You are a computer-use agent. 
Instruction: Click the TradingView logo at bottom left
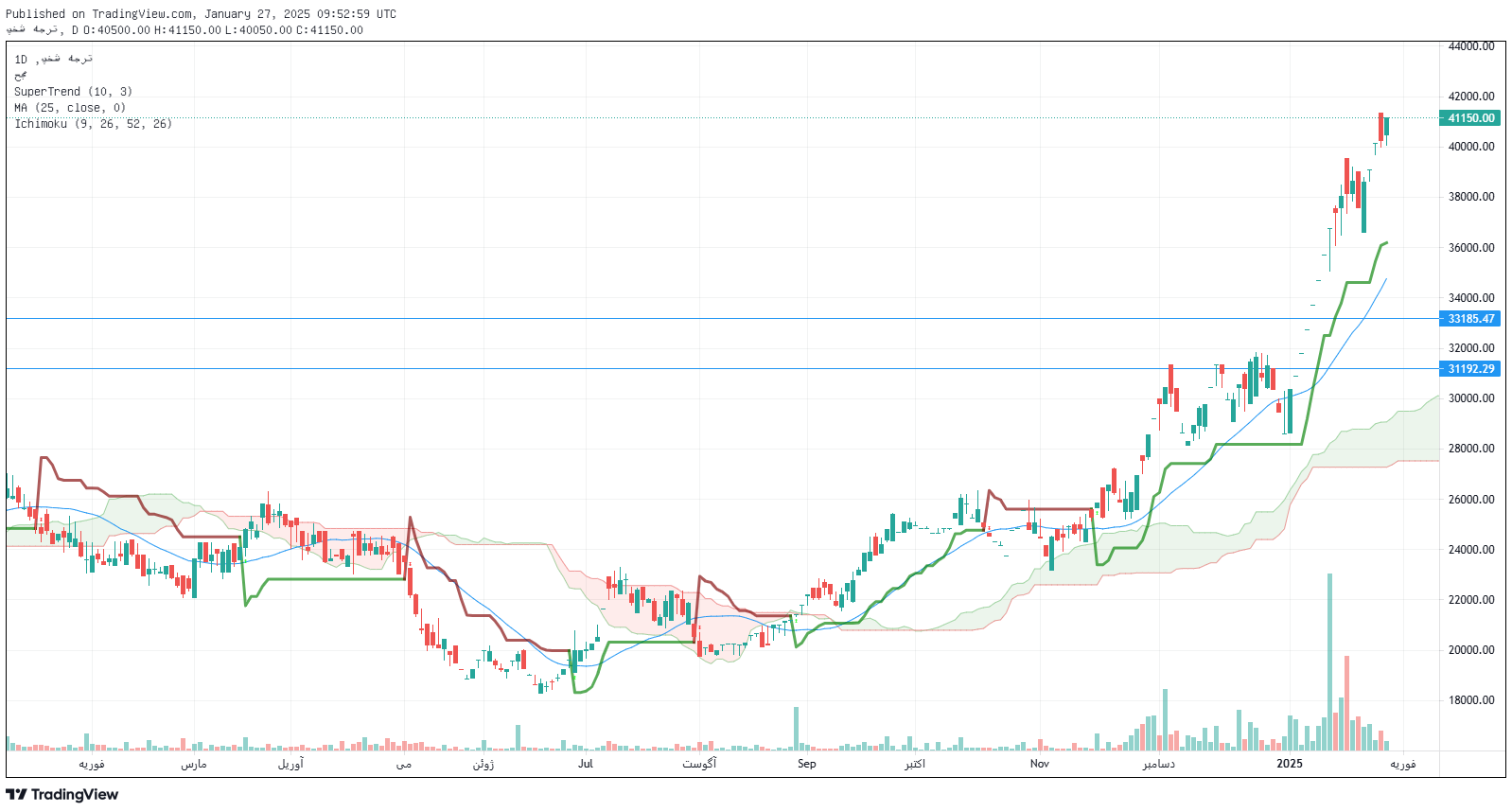(62, 795)
